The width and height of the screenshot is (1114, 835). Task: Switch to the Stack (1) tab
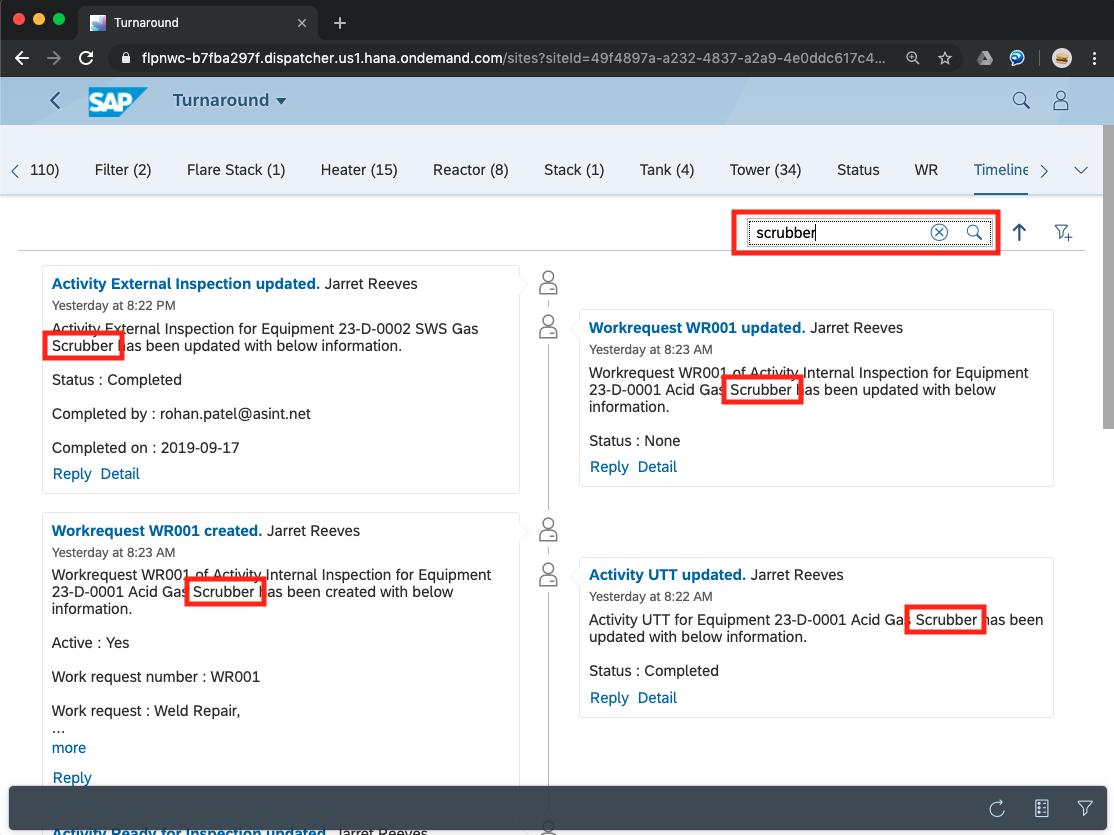click(574, 170)
